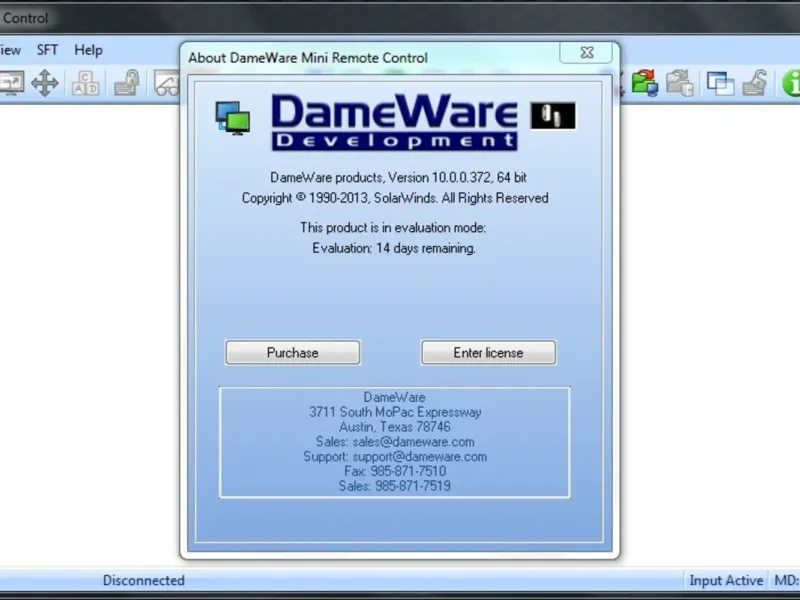
Task: Click "This product is in evaluation mode:" text
Action: point(393,228)
